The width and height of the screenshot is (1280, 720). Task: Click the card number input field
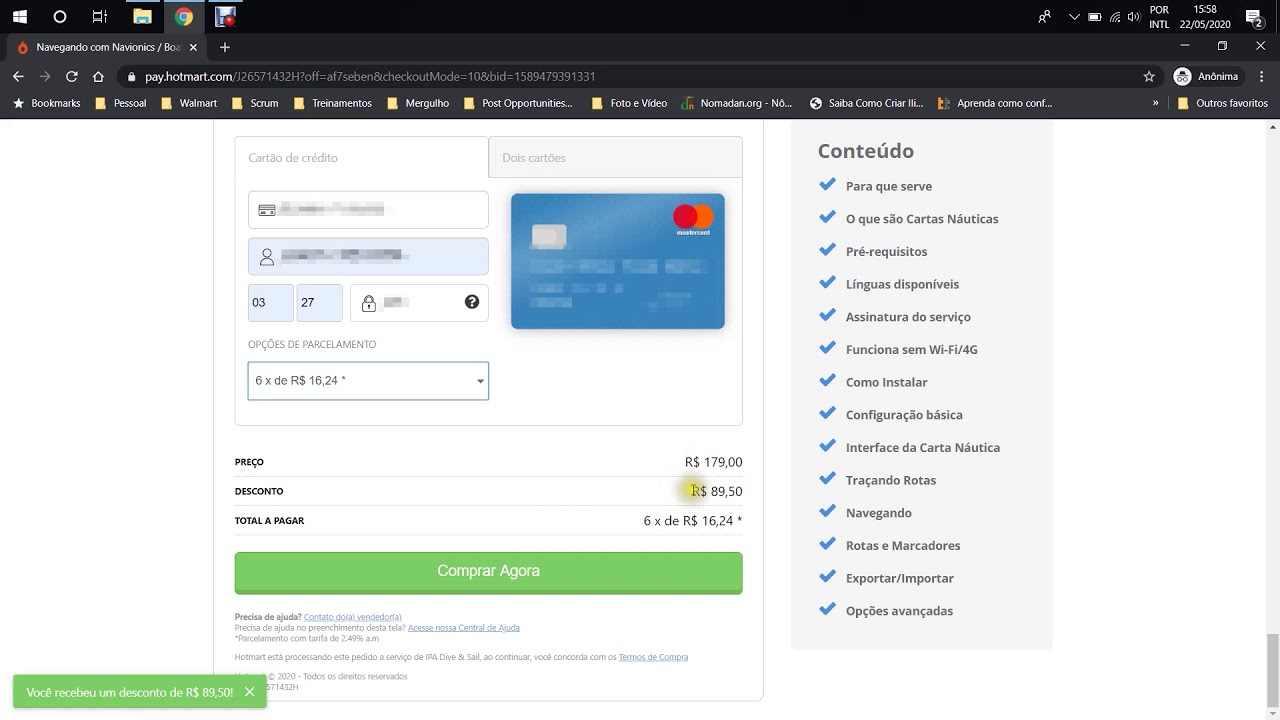click(x=368, y=210)
